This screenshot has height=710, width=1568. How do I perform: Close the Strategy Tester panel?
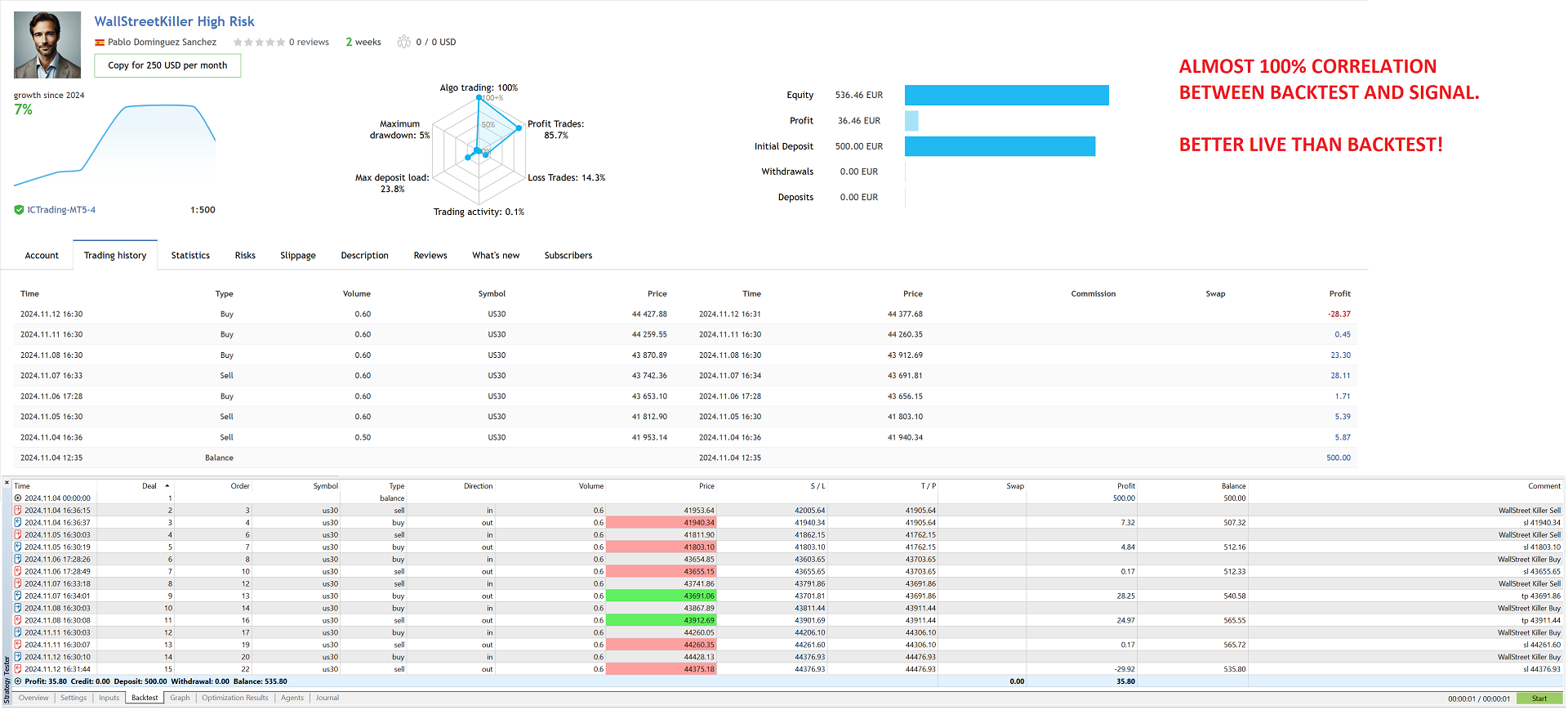[x=7, y=483]
